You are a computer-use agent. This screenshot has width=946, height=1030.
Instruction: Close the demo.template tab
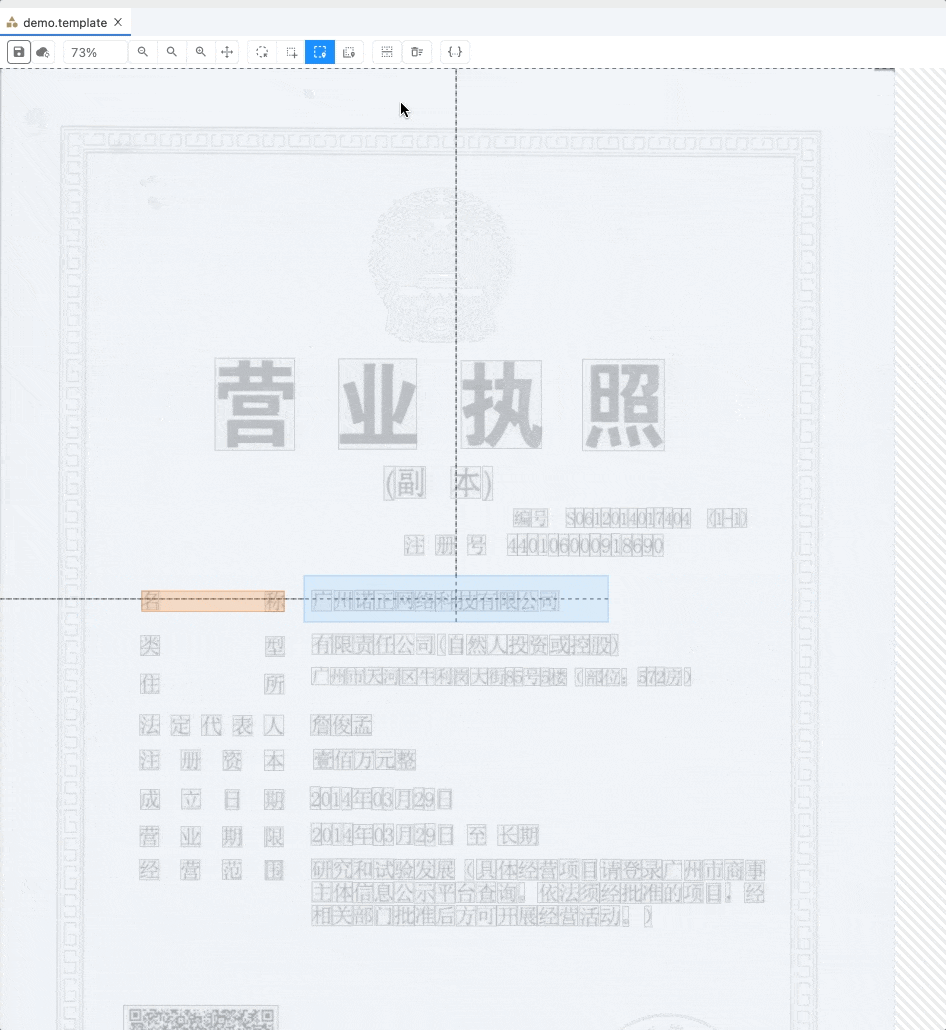click(x=118, y=22)
